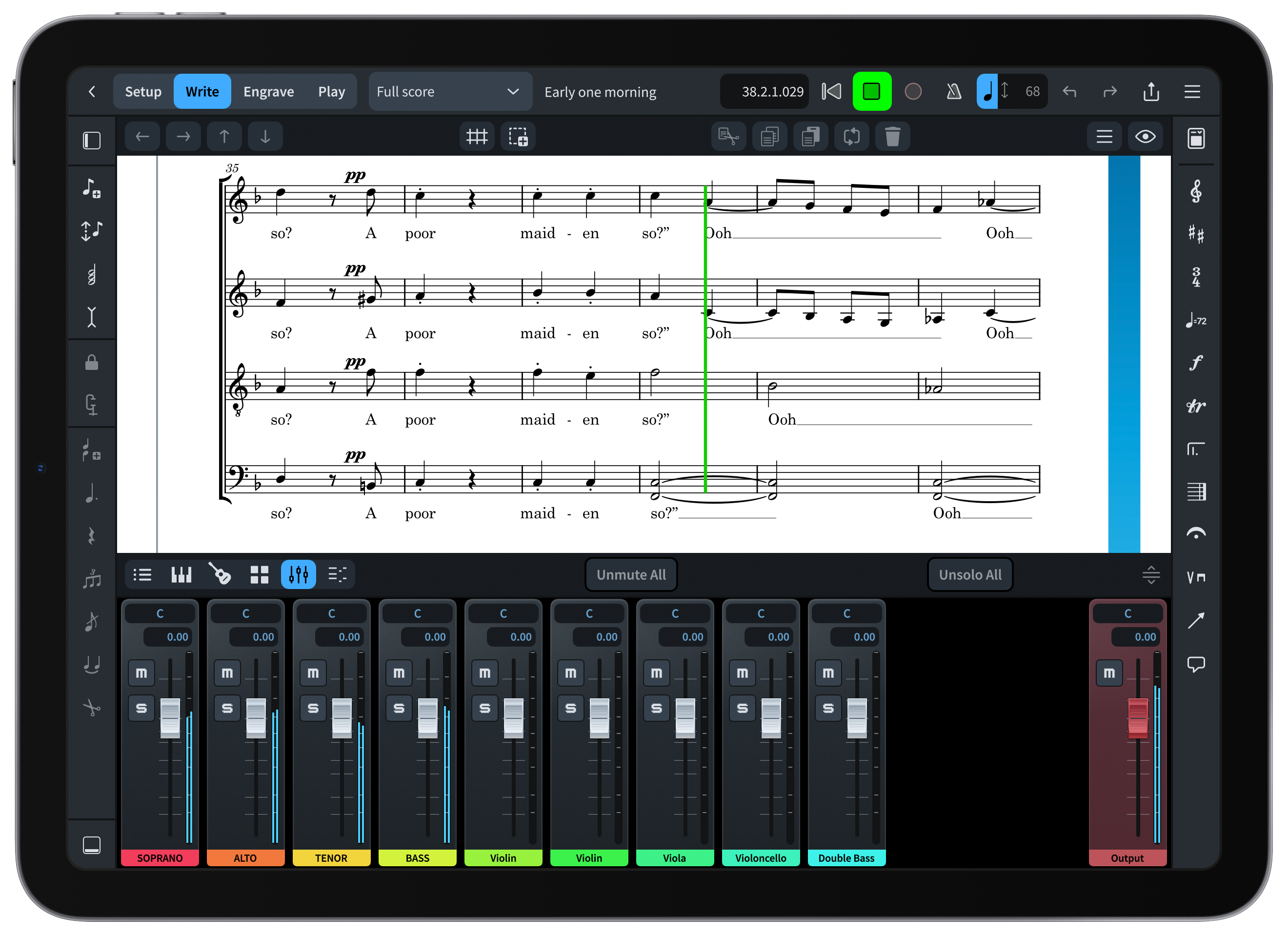Viewport: 1288px width, 937px height.
Task: Click the metronome click icon
Action: click(x=953, y=91)
